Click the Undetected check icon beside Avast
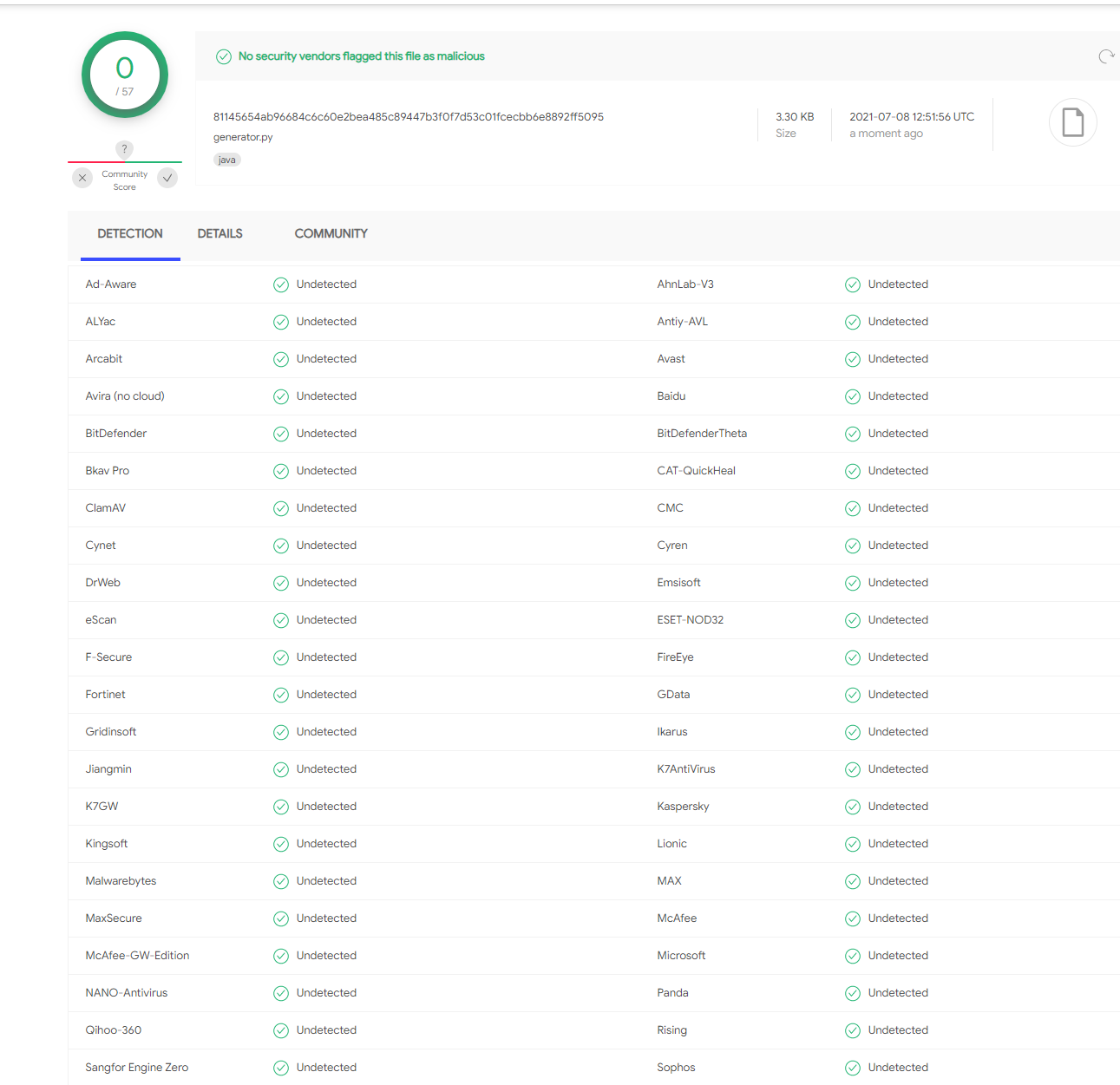Viewport: 1120px width, 1085px height. tap(852, 359)
